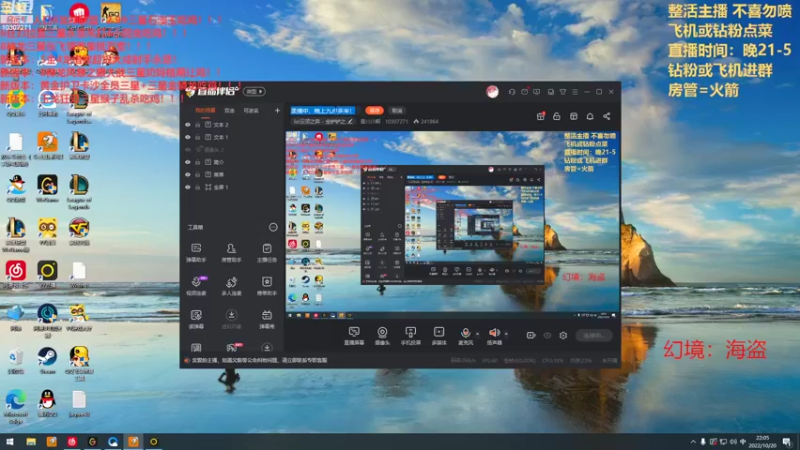Viewport: 800px width, 450px height.
Task: Add a 手机投屏 phone casting source
Action: pos(411,336)
